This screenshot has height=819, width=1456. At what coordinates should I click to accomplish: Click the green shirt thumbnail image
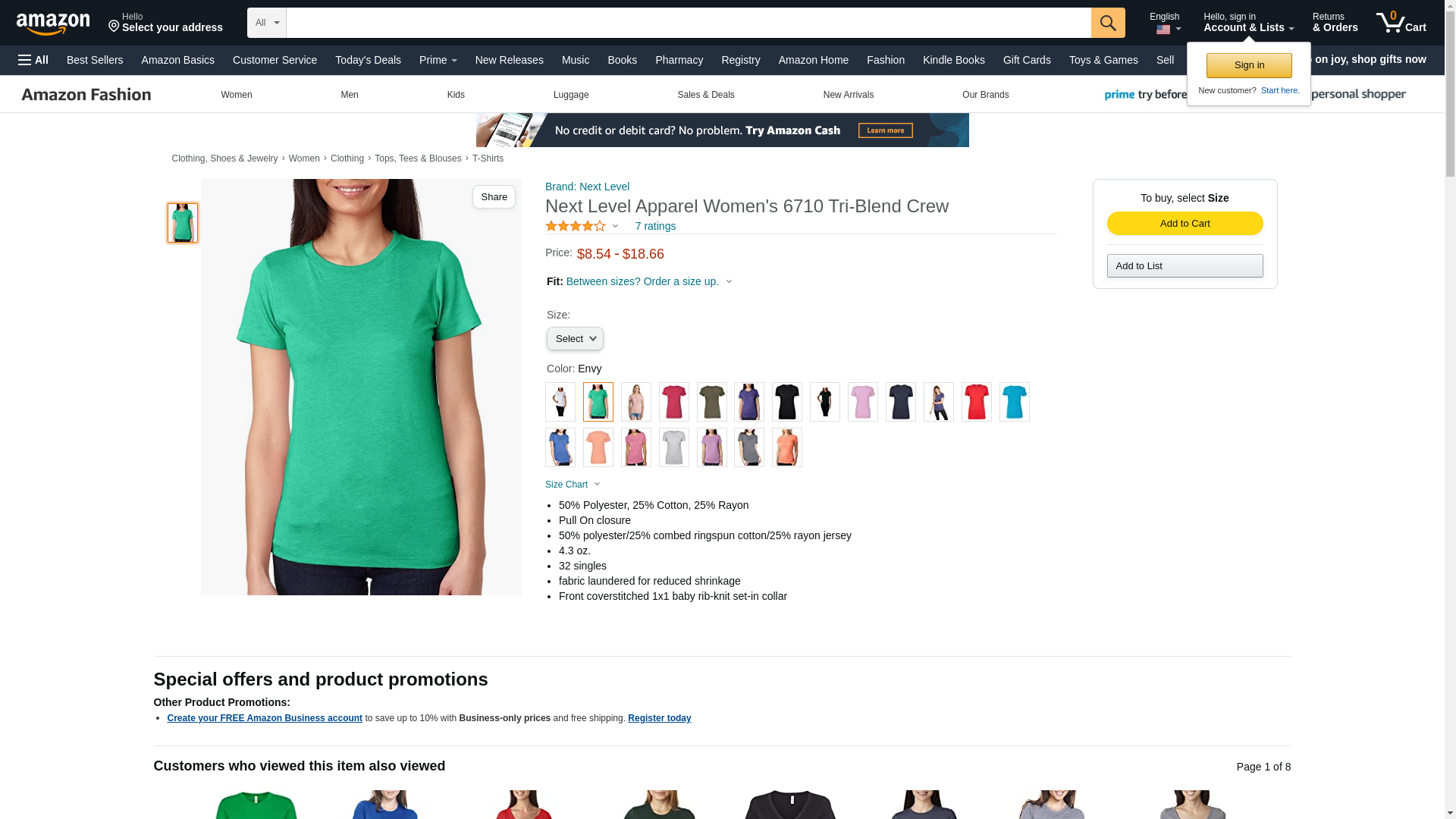pyautogui.click(x=183, y=223)
